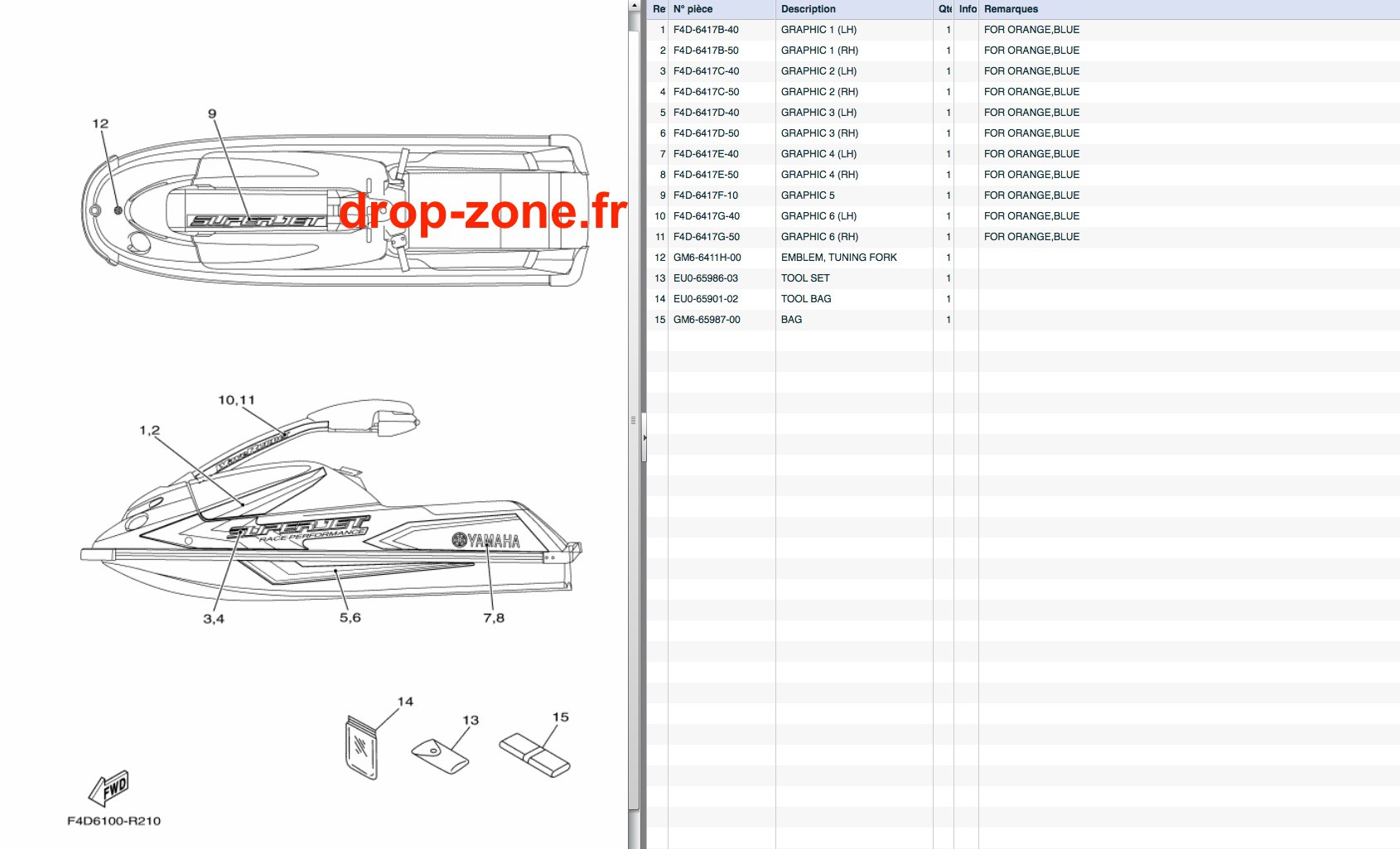Click the diagram callout number 12

tap(100, 123)
